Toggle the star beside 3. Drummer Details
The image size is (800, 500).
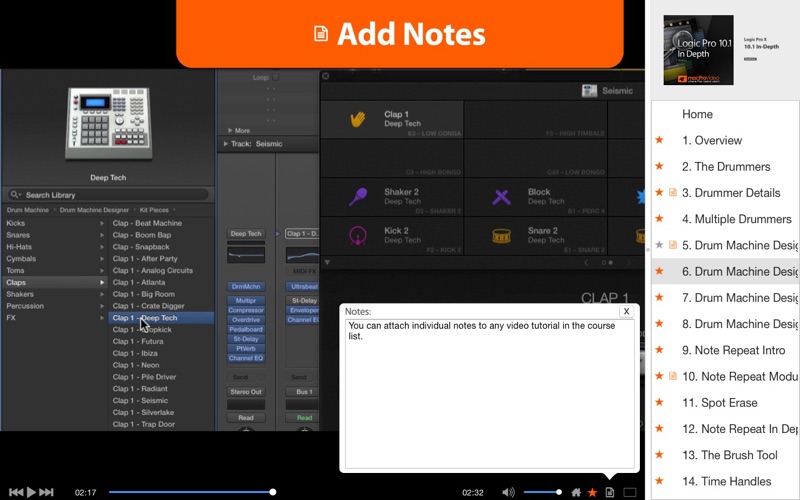click(x=659, y=192)
